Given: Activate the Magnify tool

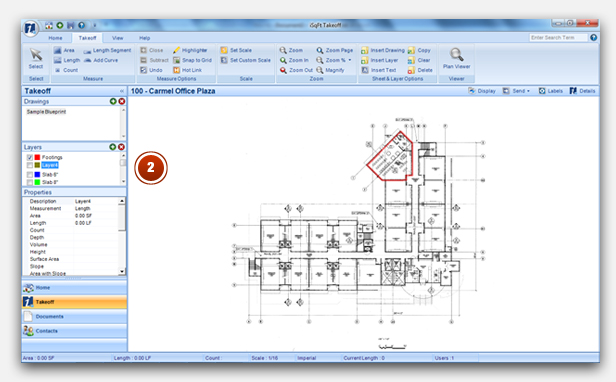Looking at the screenshot, I should (330, 70).
